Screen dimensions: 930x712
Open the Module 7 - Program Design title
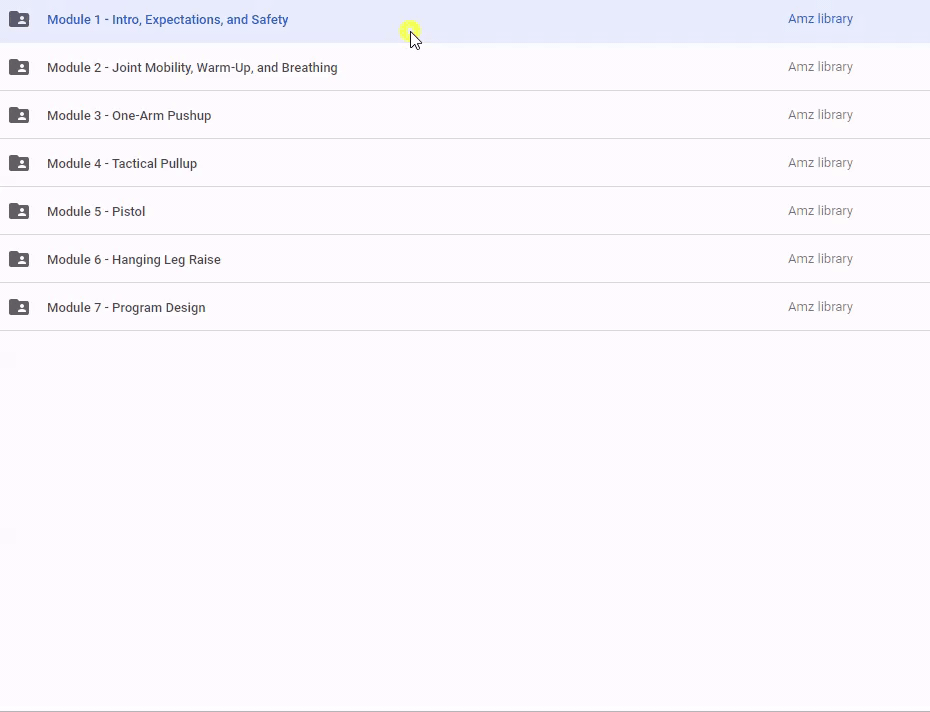[126, 307]
